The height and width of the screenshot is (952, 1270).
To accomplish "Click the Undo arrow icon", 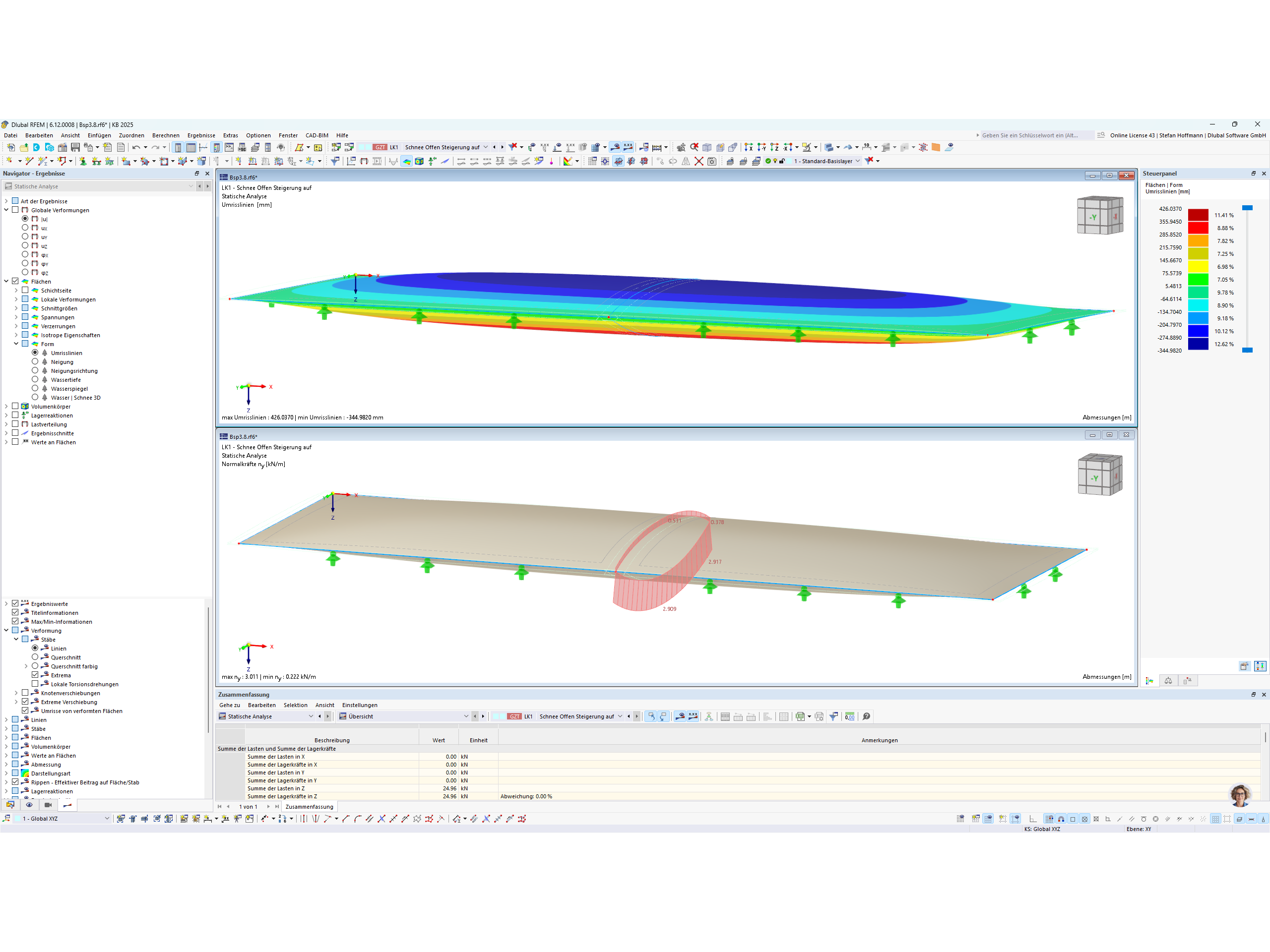I will pos(136,147).
